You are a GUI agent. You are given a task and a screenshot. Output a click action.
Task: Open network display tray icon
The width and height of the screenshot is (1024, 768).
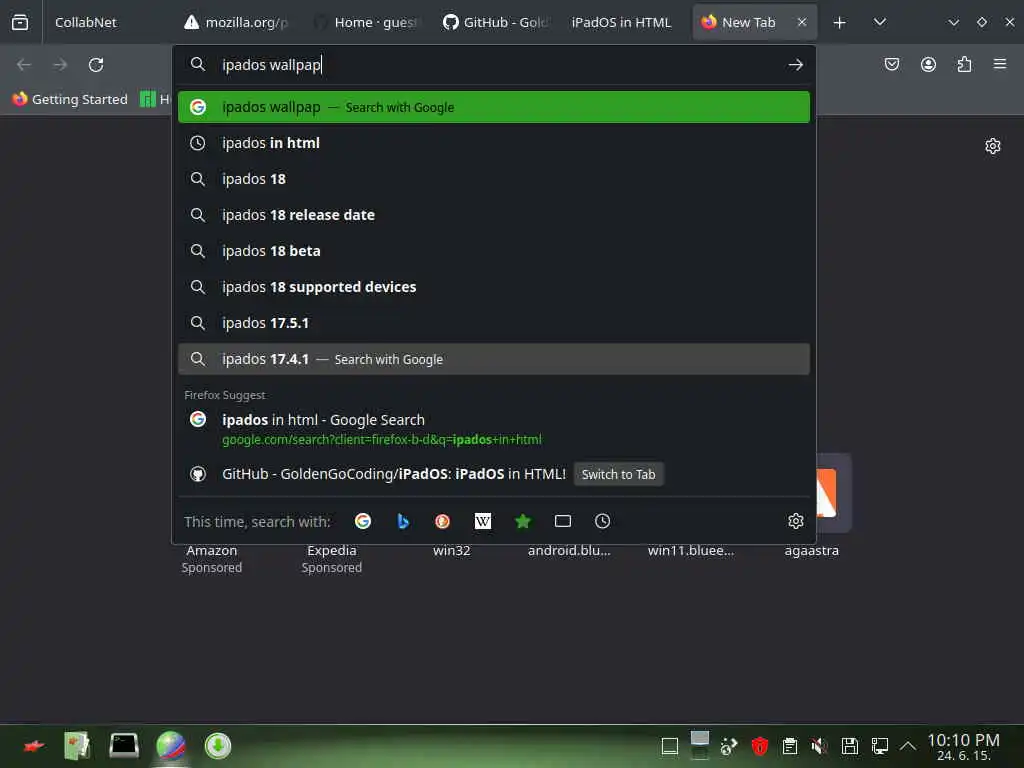click(880, 745)
